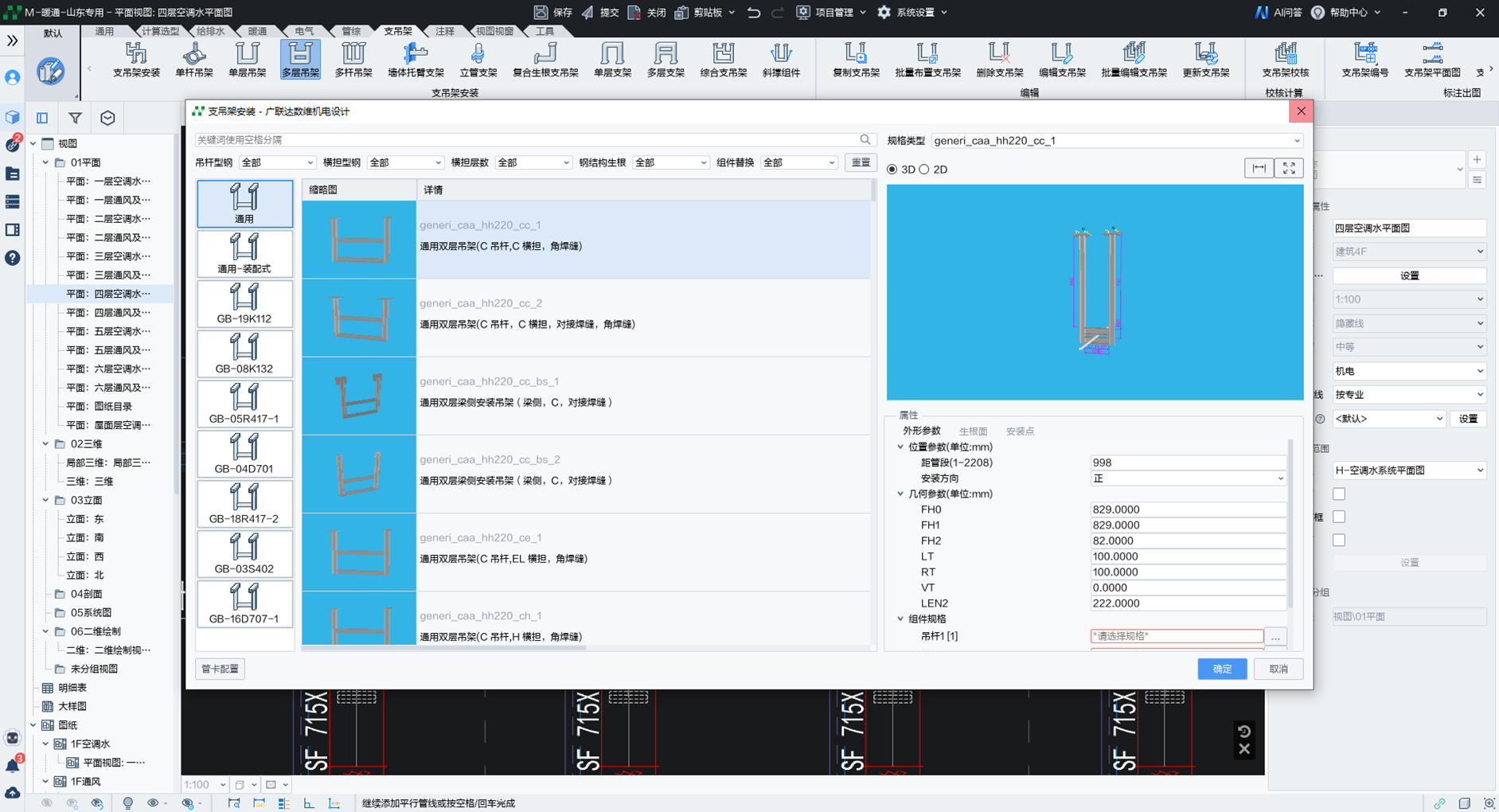The width and height of the screenshot is (1499, 812).
Task: Click the 更新支吊架 tool
Action: [x=1205, y=60]
